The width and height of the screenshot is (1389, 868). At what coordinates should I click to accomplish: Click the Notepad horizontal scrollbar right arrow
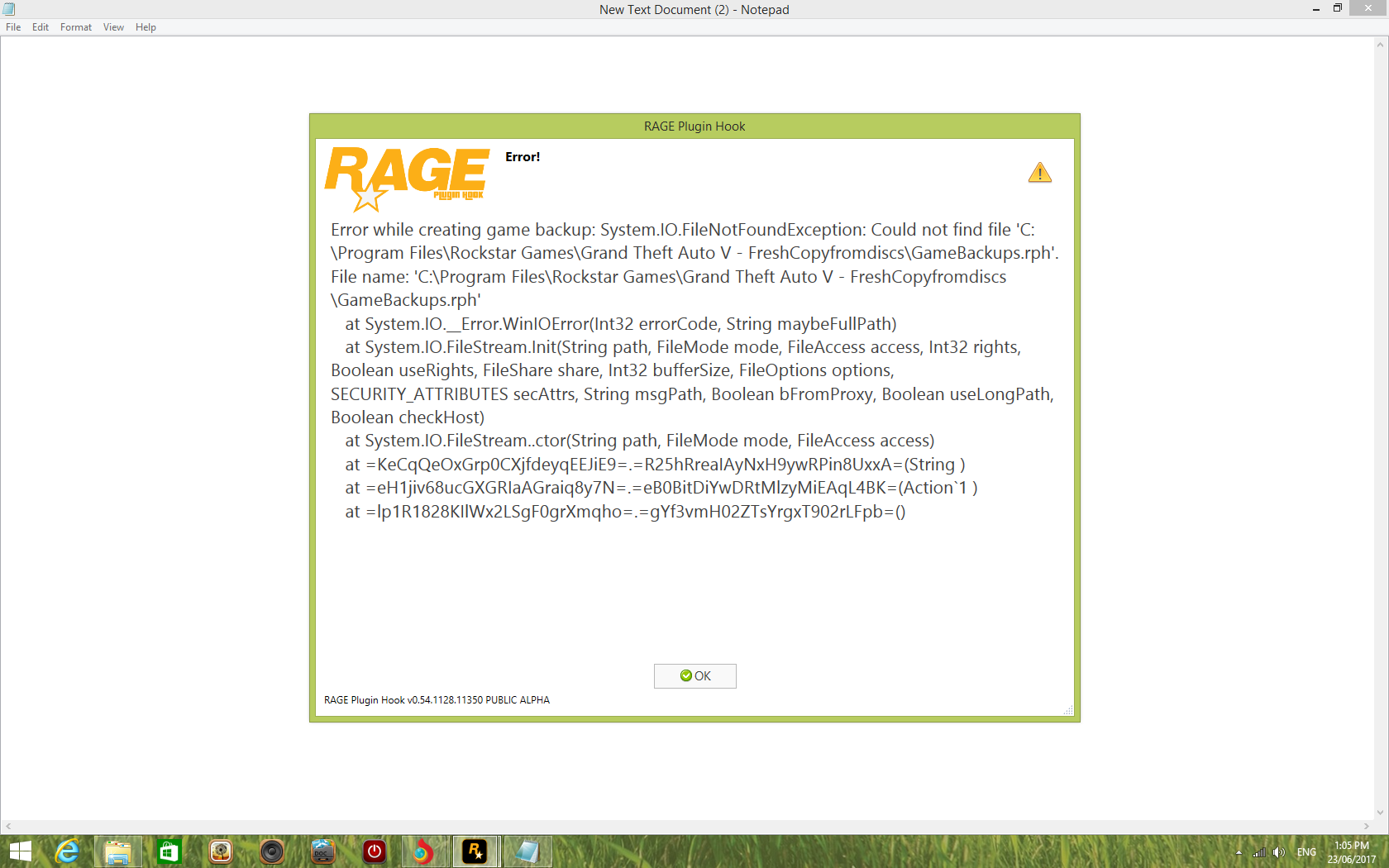point(1367,827)
